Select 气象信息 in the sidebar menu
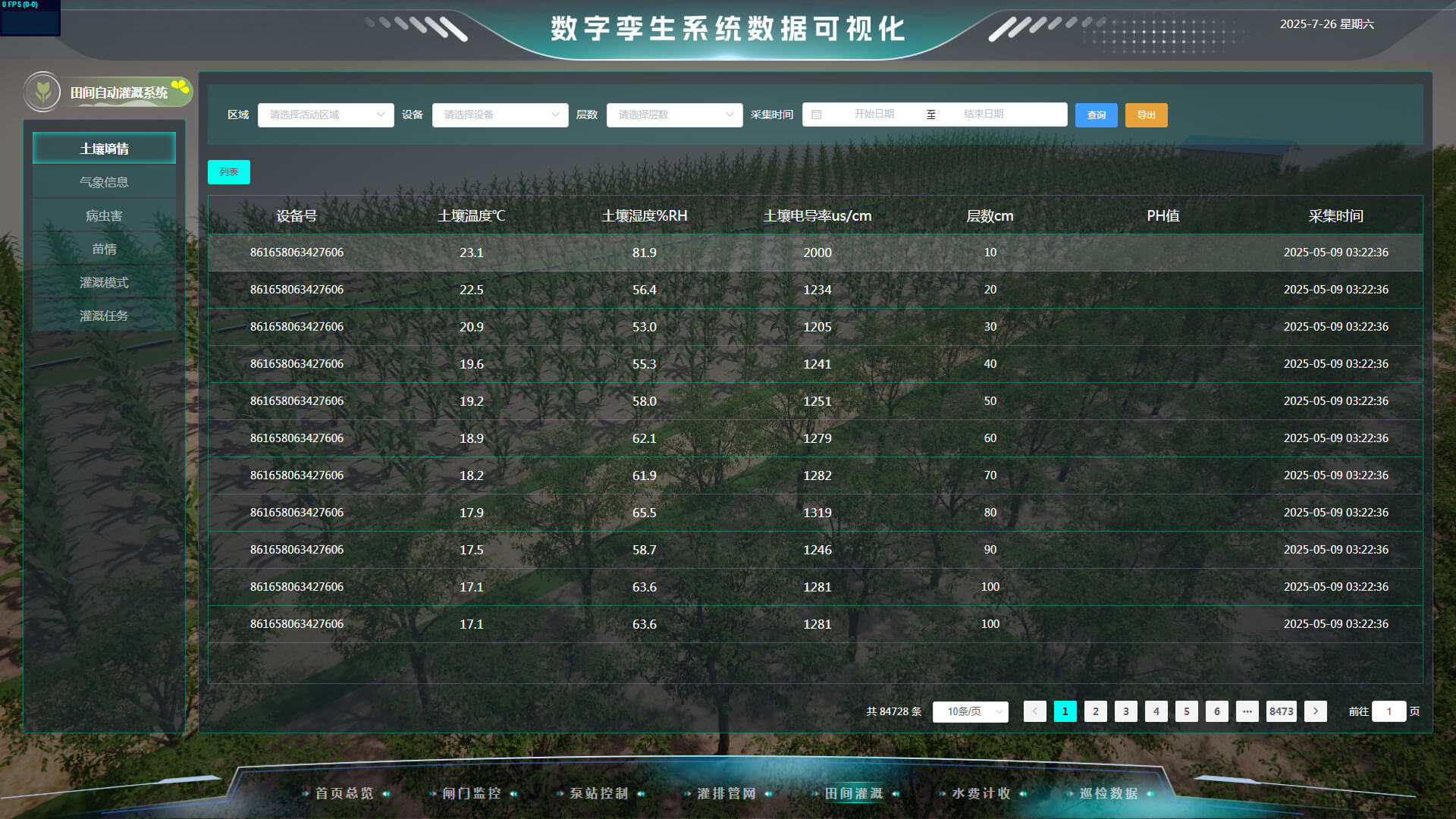Viewport: 1456px width, 819px height. point(104,182)
